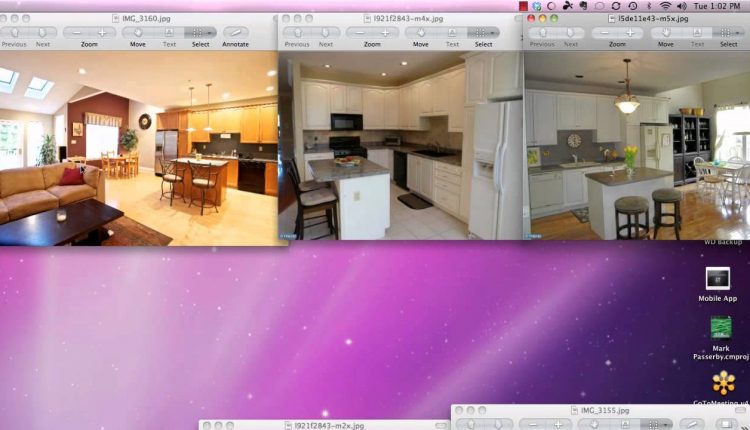Click document icon beside l5de11e43-m5x.jpg title
This screenshot has height=430, width=750.
(611, 19)
